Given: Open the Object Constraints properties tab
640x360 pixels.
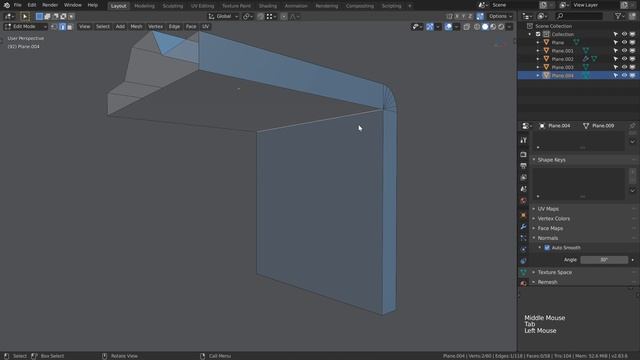Looking at the screenshot, I should click(523, 261).
